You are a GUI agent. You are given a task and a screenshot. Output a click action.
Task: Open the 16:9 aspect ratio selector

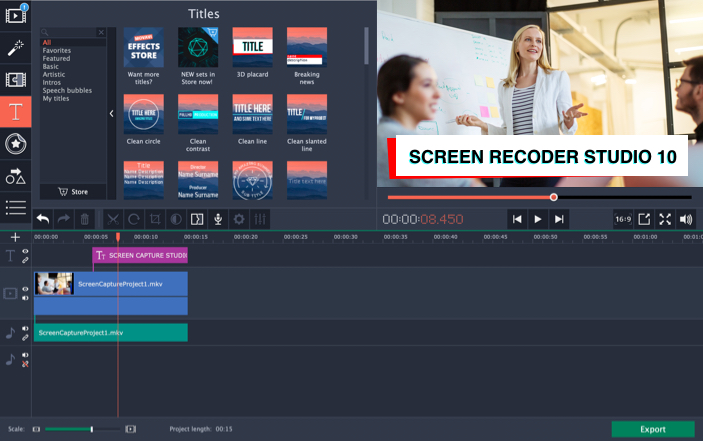[622, 219]
